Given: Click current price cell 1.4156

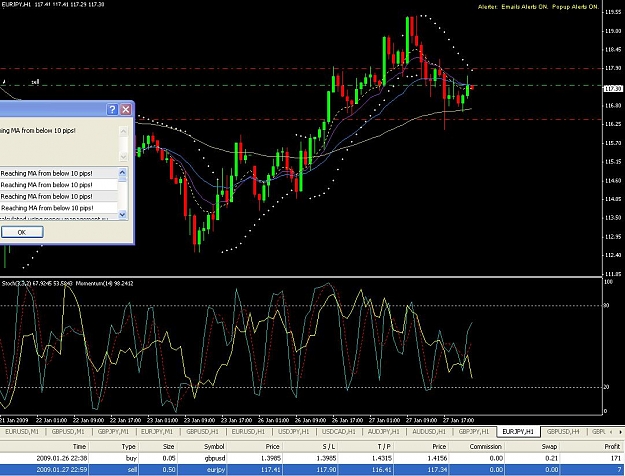Looking at the screenshot, I should coord(437,458).
